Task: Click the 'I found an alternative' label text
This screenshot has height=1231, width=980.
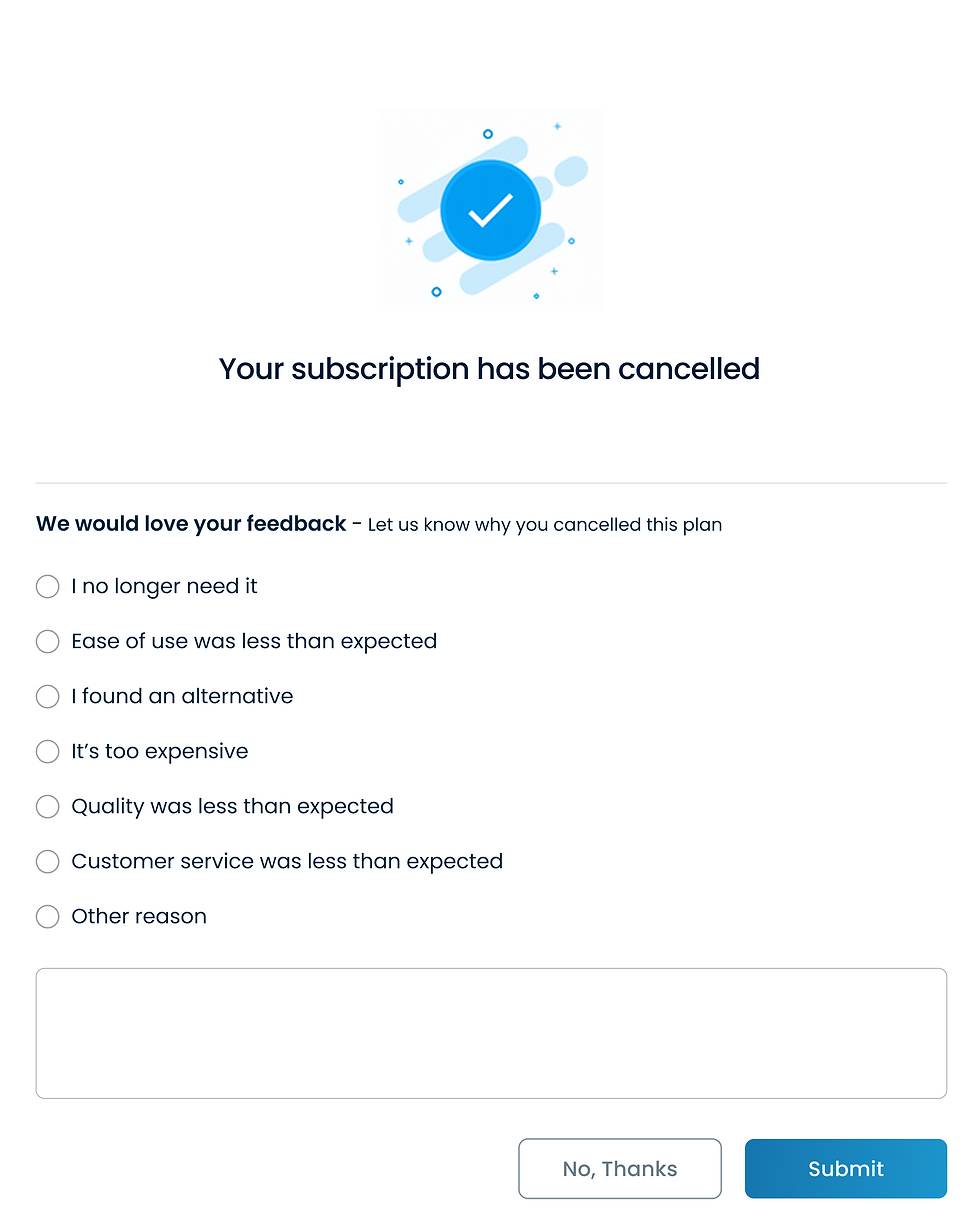Action: coord(182,697)
